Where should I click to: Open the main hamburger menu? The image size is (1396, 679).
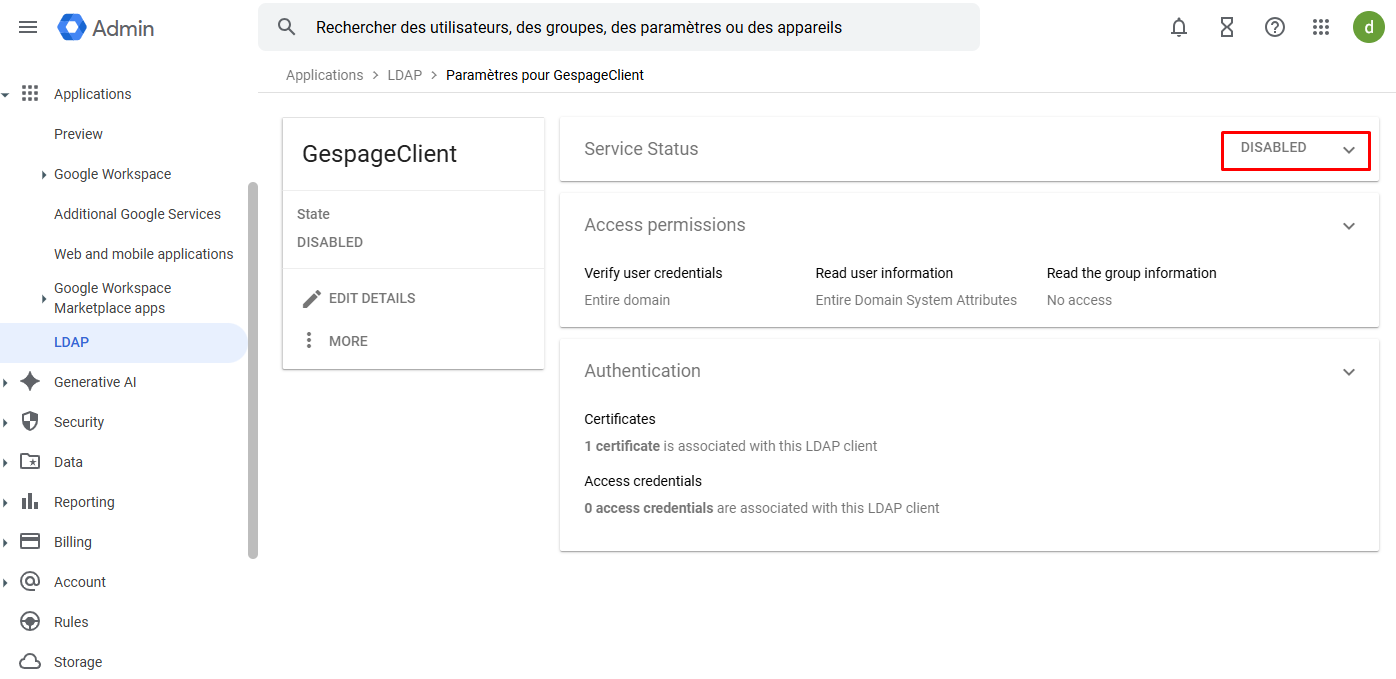click(x=28, y=27)
